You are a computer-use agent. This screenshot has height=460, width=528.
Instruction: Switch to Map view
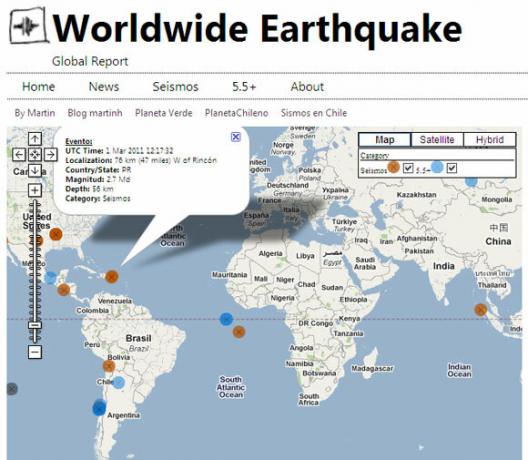pyautogui.click(x=385, y=139)
